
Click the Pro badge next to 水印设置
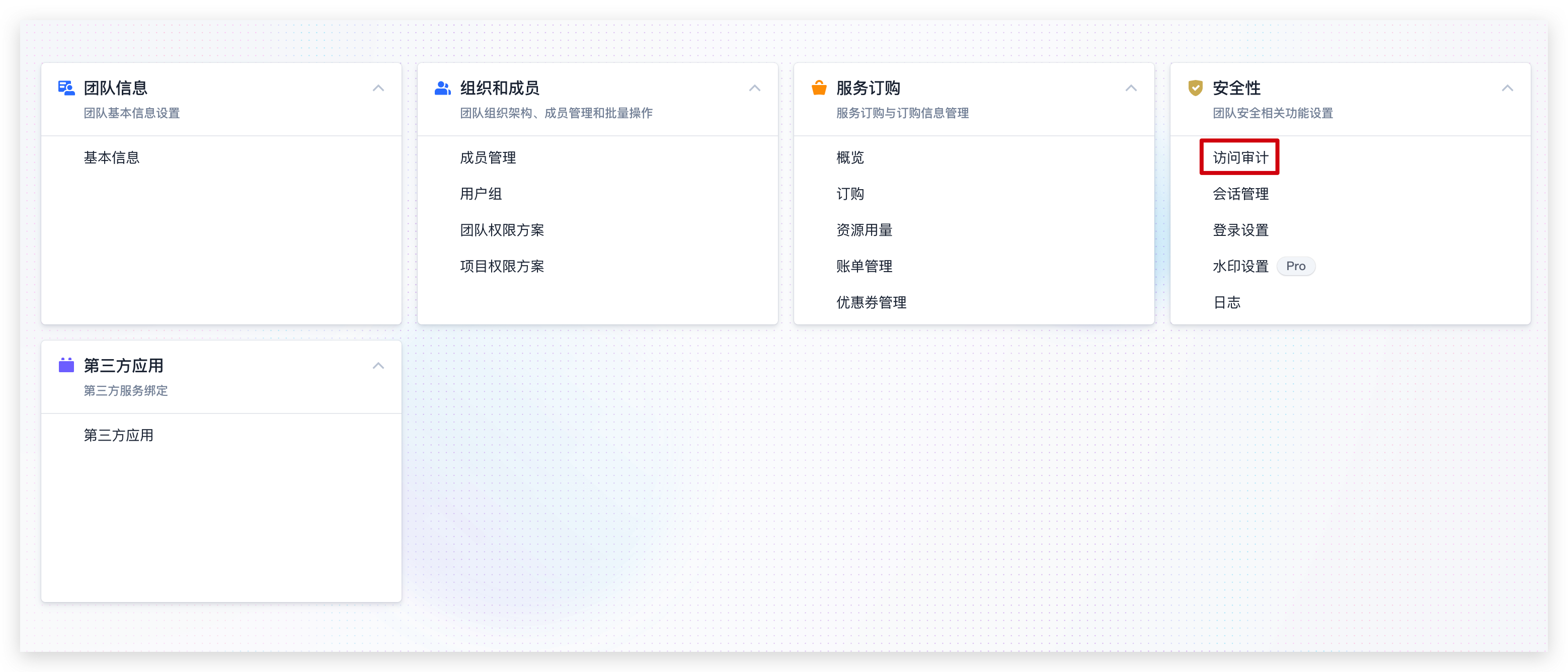pyautogui.click(x=1295, y=266)
